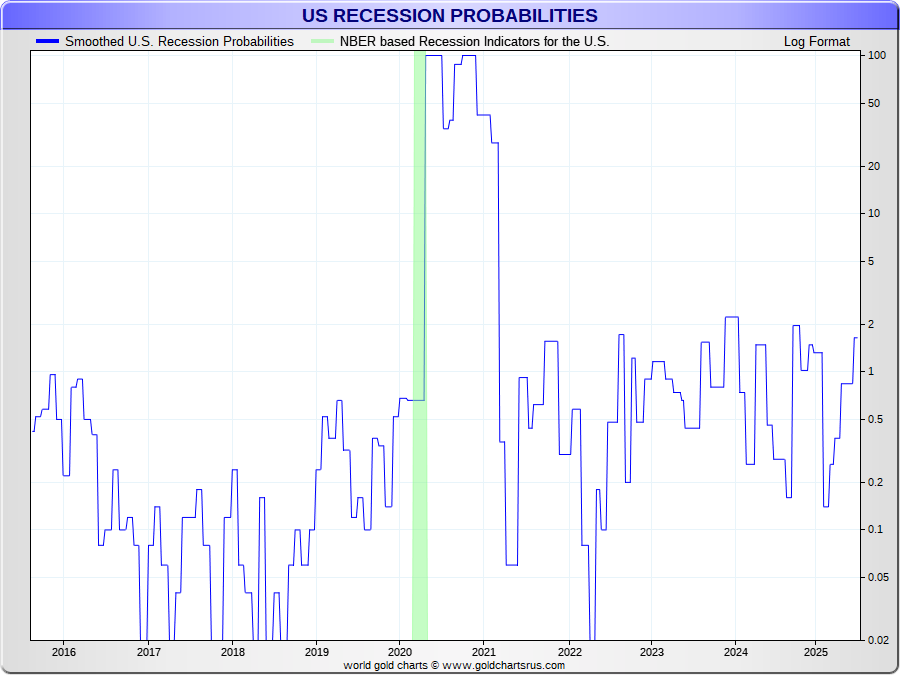This screenshot has height=675, width=900.
Task: Select legend text NBER based Recession Indicators
Action: [x=474, y=41]
